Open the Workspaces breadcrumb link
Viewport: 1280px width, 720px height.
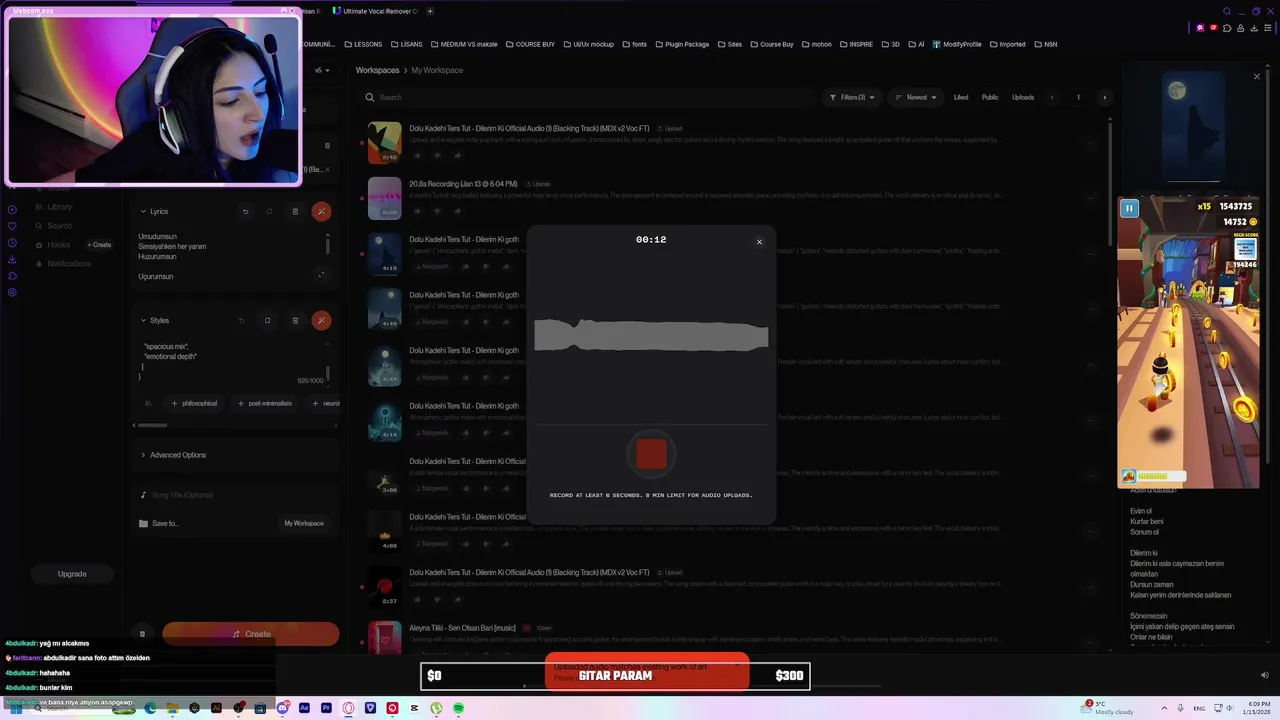[377, 70]
